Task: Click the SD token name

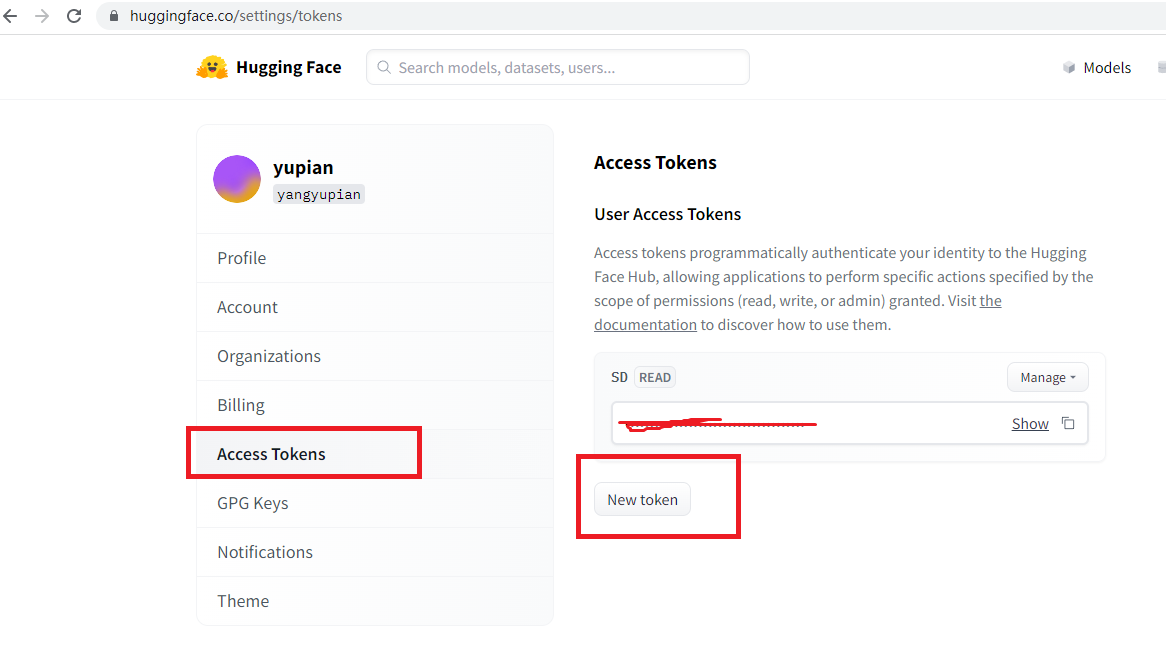Action: (619, 377)
